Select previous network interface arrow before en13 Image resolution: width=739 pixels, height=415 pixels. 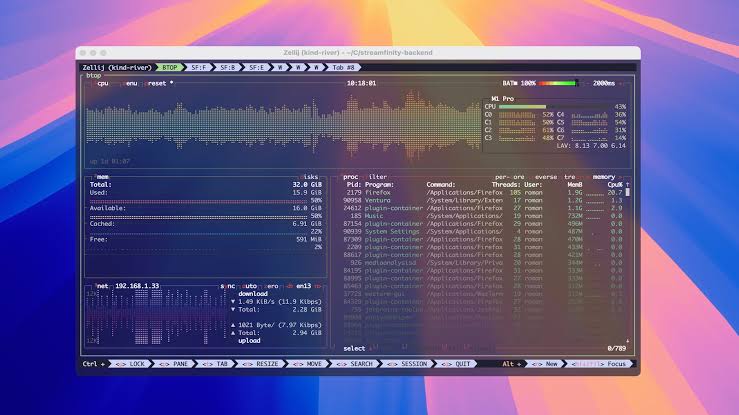[289, 286]
